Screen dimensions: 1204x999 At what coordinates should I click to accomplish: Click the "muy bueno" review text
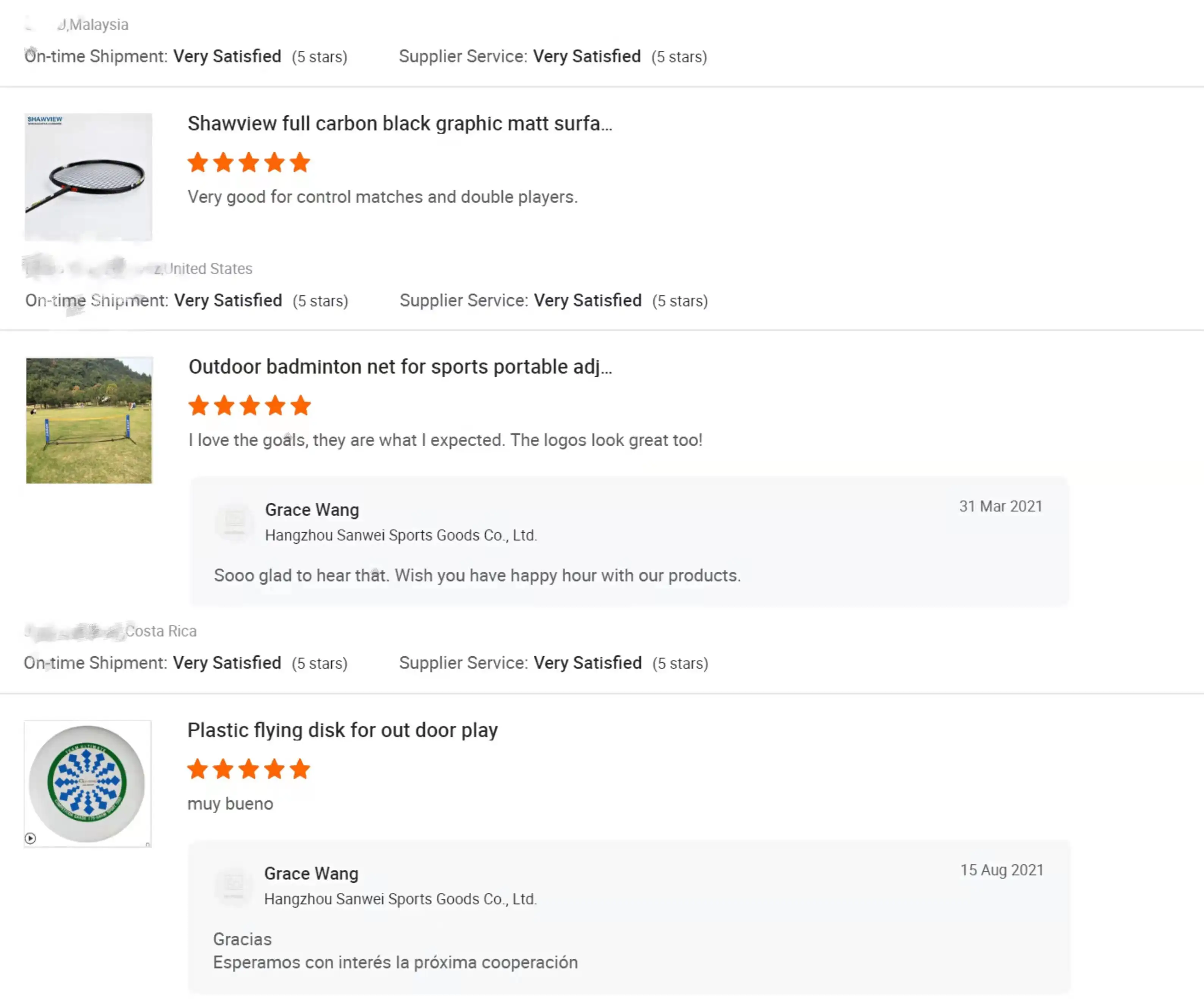[x=230, y=804]
